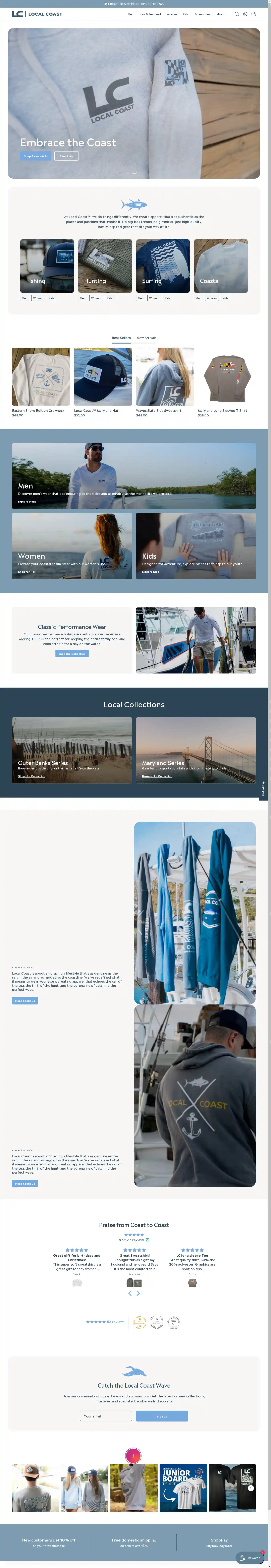Click Women tag under Hunting category
271x1568 pixels.
[x=96, y=298]
